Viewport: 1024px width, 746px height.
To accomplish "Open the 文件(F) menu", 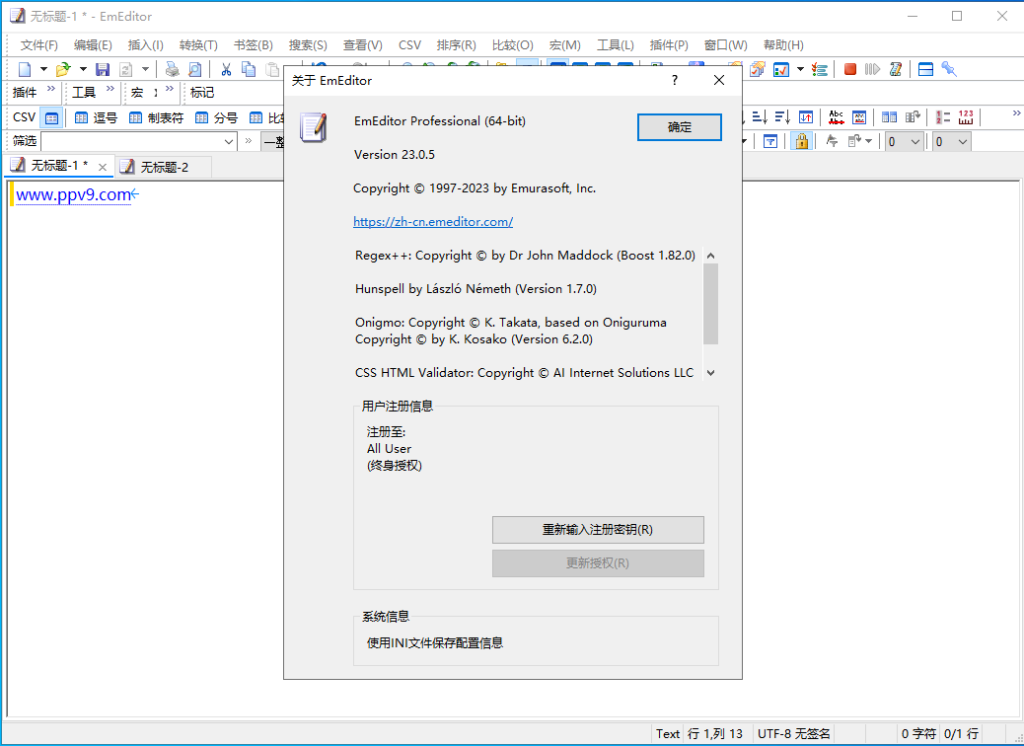I will pos(39,45).
